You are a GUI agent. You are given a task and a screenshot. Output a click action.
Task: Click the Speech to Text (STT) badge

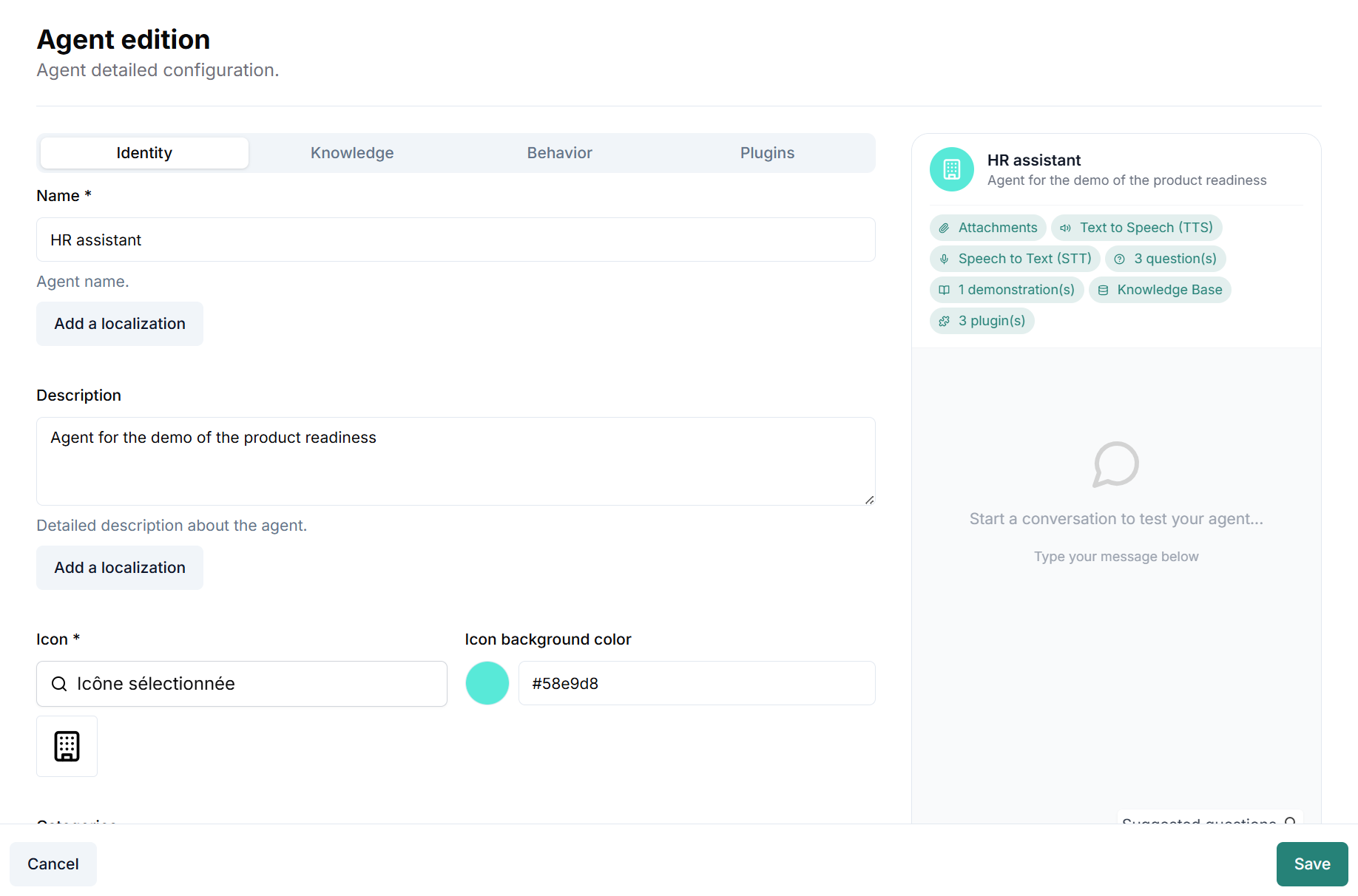pyautogui.click(x=1015, y=259)
